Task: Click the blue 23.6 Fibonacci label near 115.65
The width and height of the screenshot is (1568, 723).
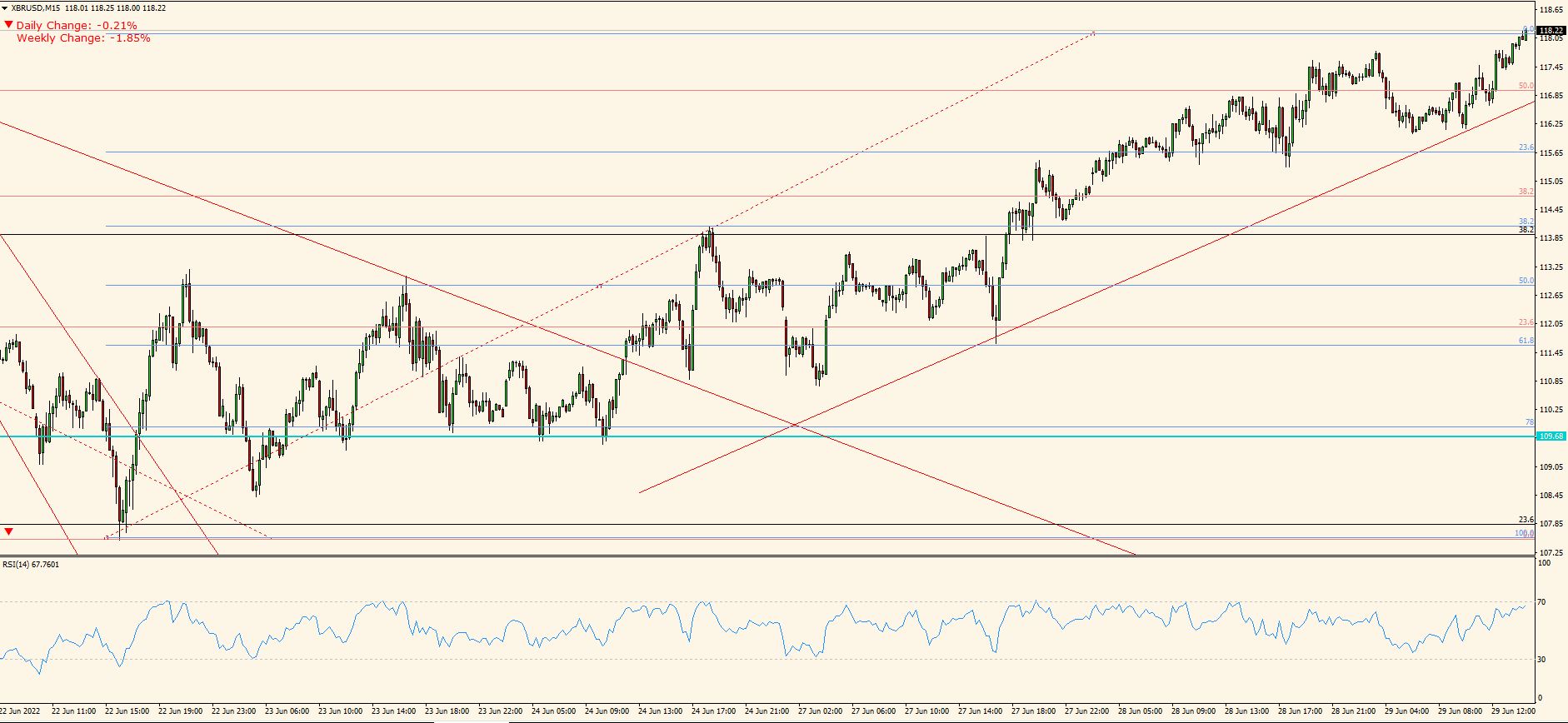Action: click(x=1526, y=147)
